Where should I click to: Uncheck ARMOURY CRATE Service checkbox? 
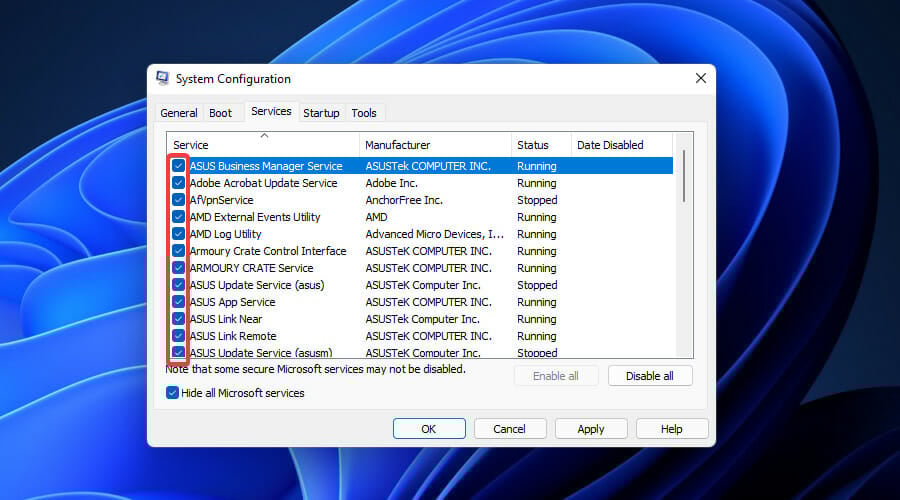[178, 268]
